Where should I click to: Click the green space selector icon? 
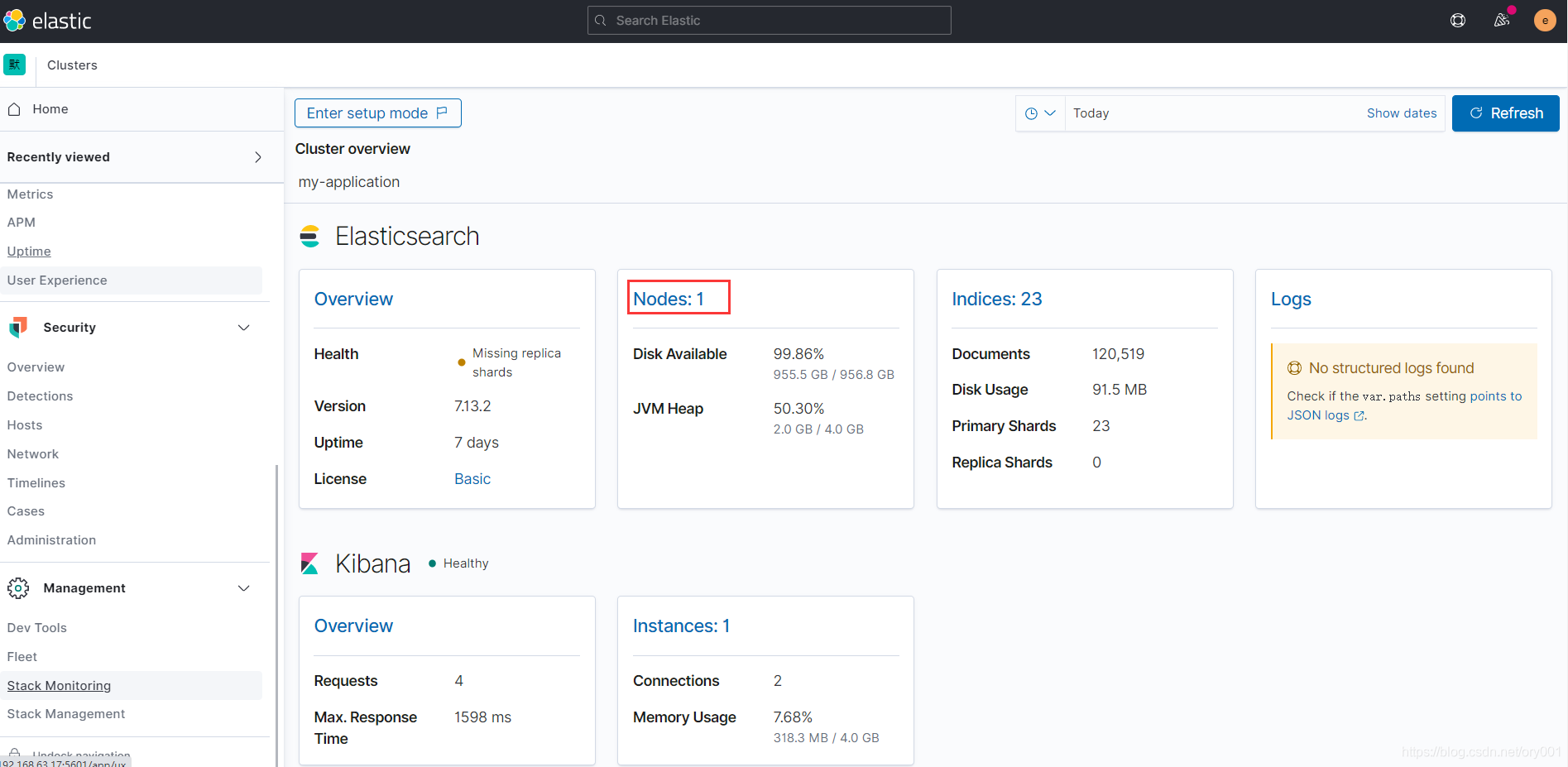tap(15, 65)
